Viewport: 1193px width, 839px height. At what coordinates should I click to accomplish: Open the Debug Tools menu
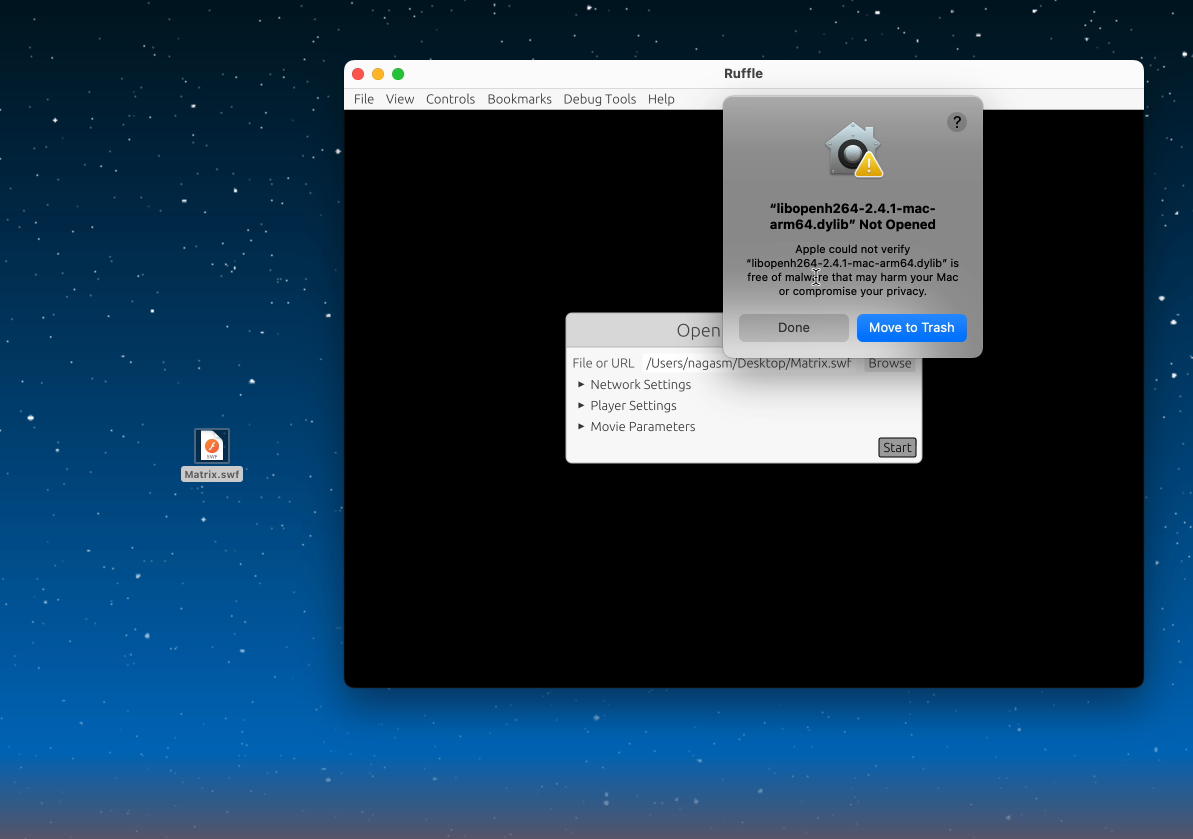[x=600, y=99]
